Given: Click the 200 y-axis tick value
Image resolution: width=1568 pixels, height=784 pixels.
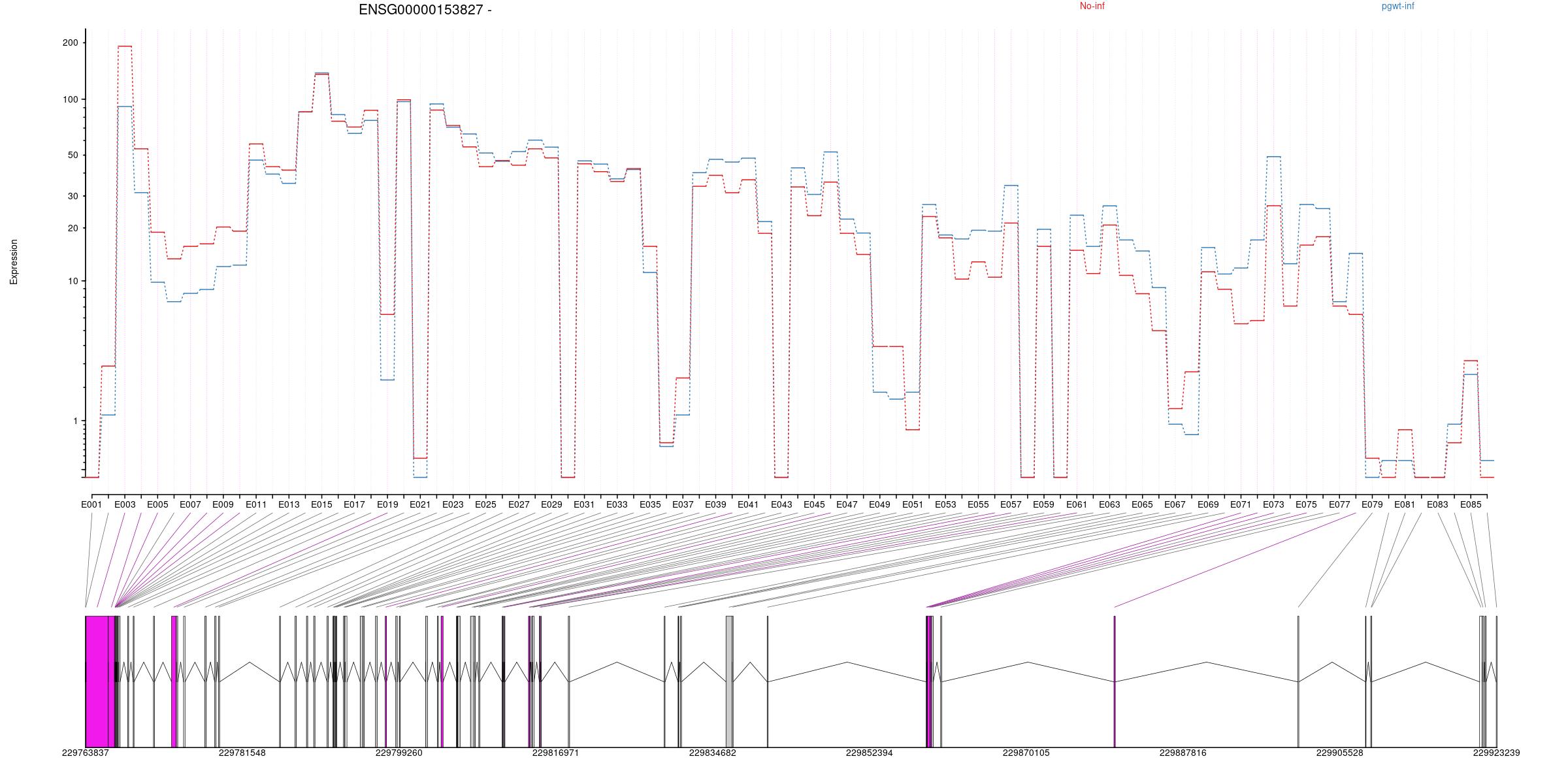Looking at the screenshot, I should [x=70, y=43].
